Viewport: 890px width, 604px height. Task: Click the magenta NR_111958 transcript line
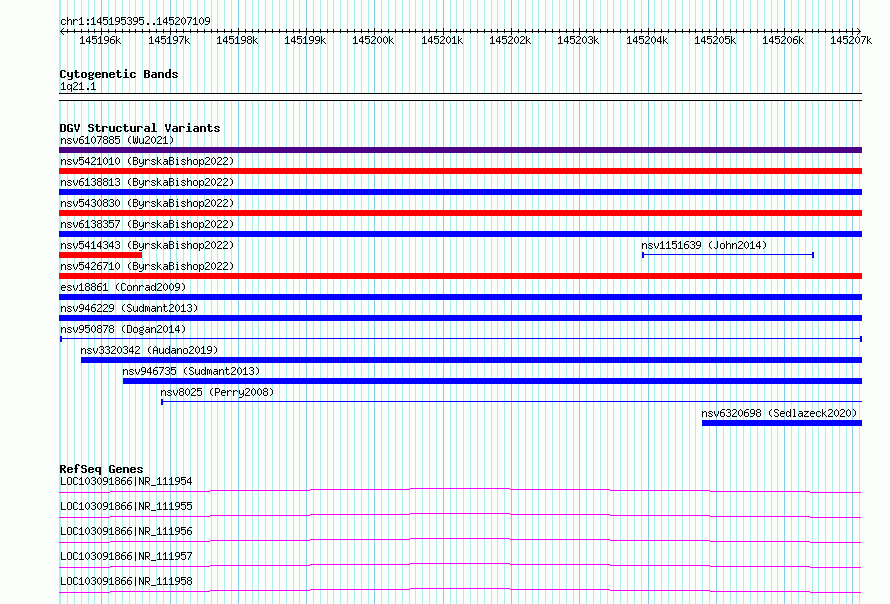pyautogui.click(x=460, y=590)
